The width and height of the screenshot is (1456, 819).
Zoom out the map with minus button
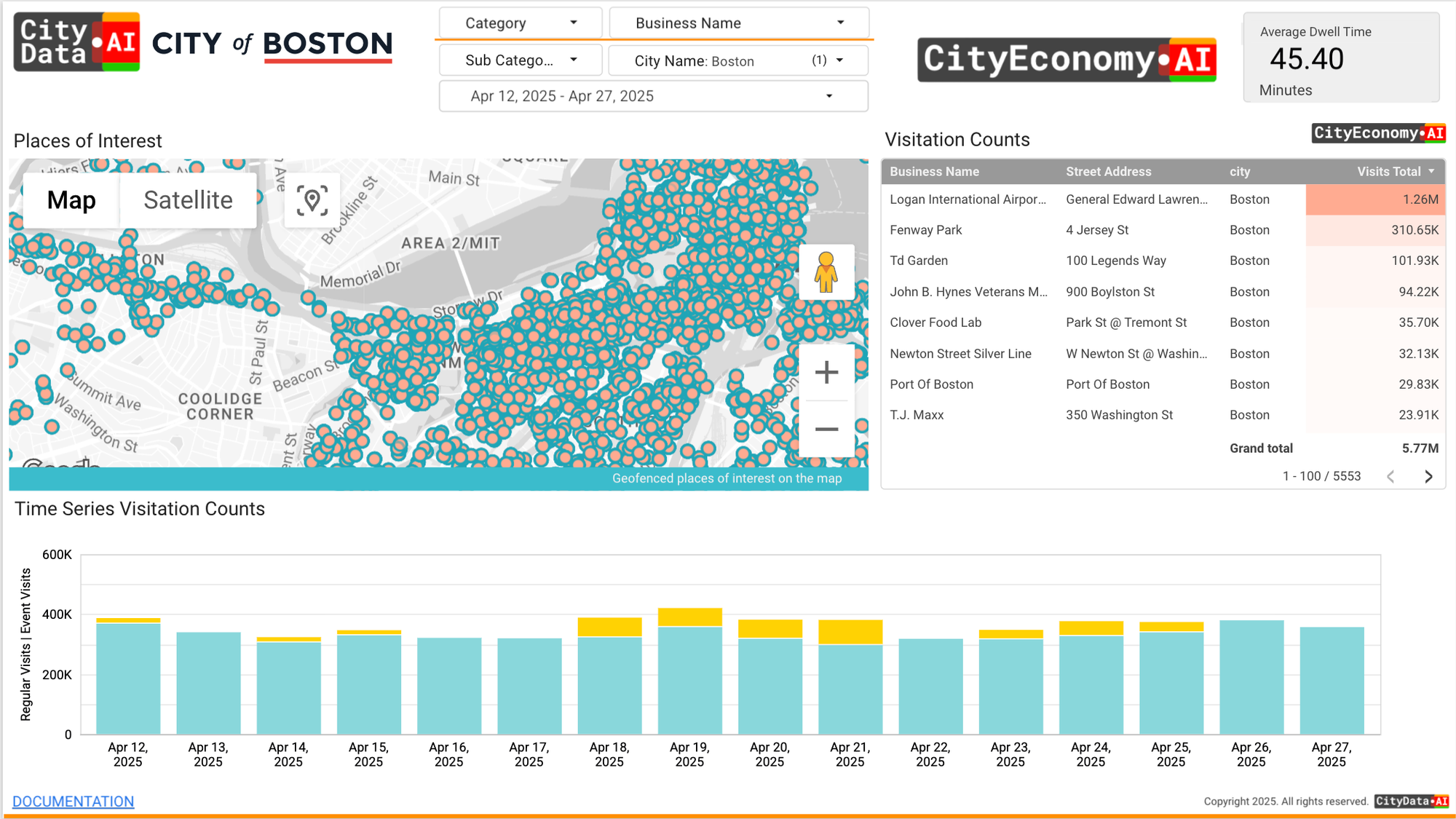tap(826, 430)
